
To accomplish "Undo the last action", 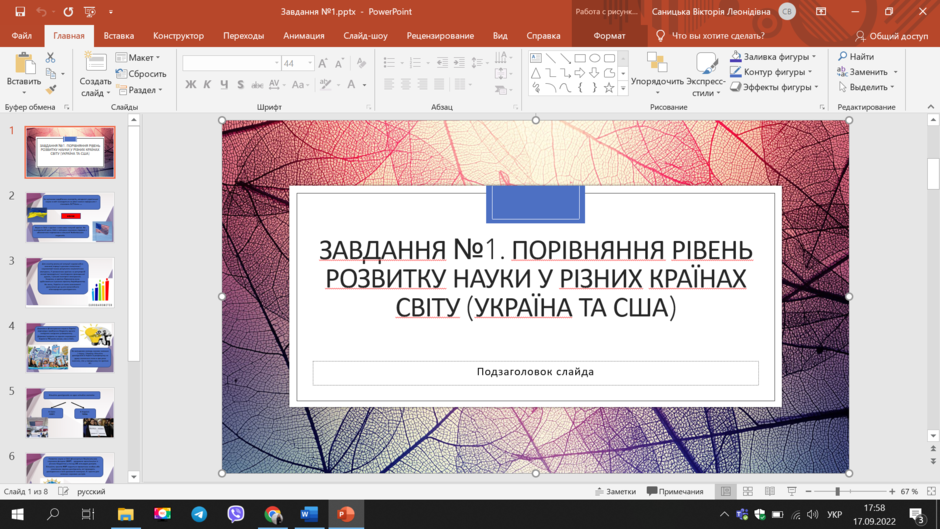I will coord(41,11).
